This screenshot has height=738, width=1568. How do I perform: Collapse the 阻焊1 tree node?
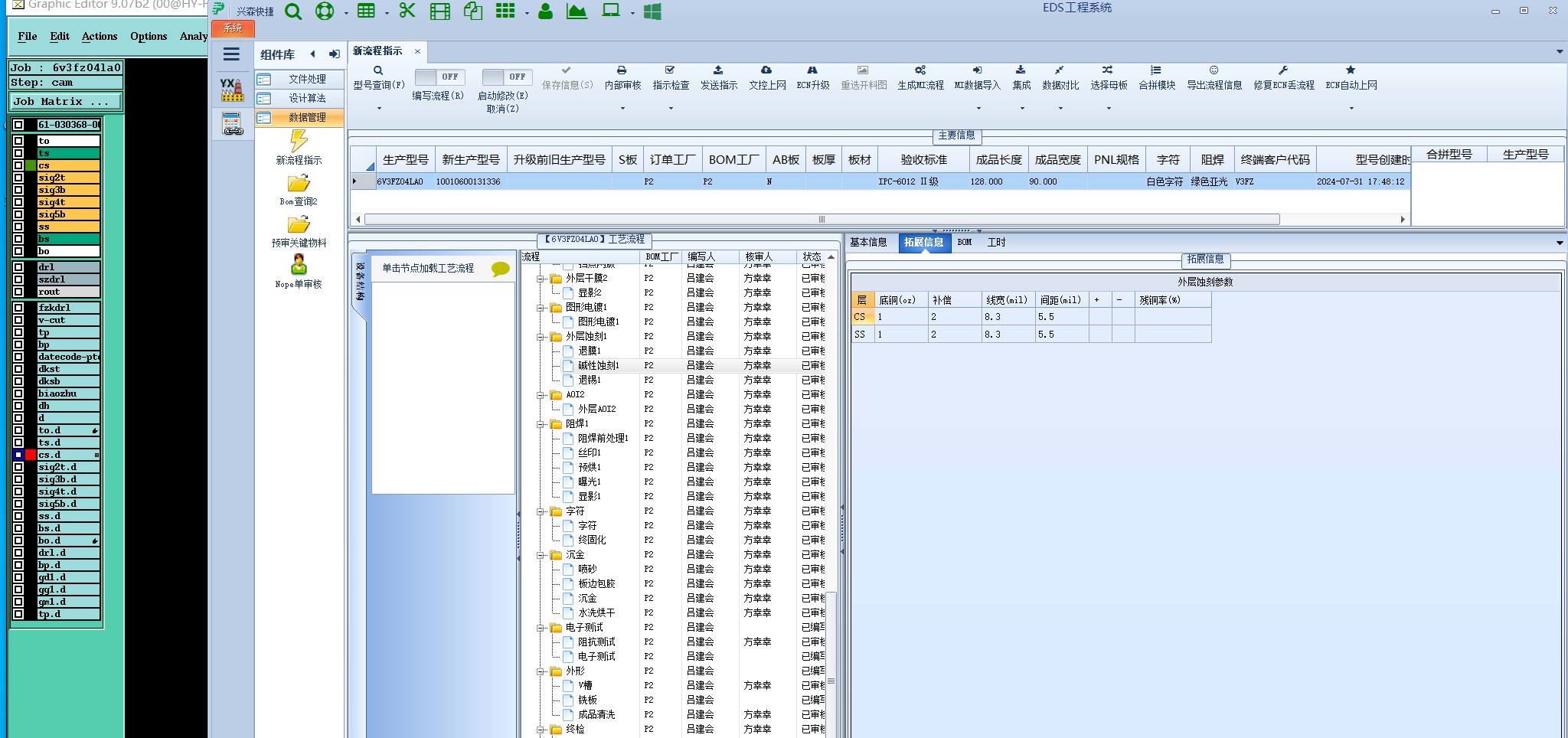541,424
